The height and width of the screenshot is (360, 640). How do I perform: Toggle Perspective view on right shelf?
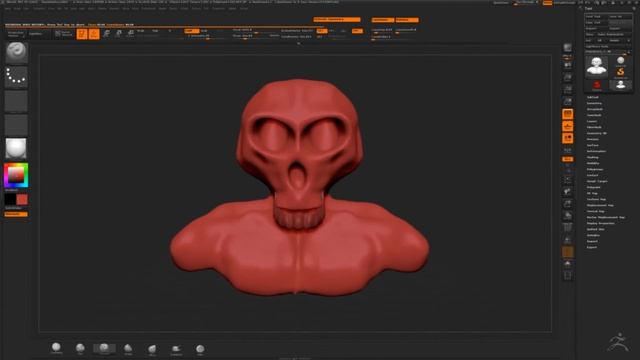click(567, 114)
